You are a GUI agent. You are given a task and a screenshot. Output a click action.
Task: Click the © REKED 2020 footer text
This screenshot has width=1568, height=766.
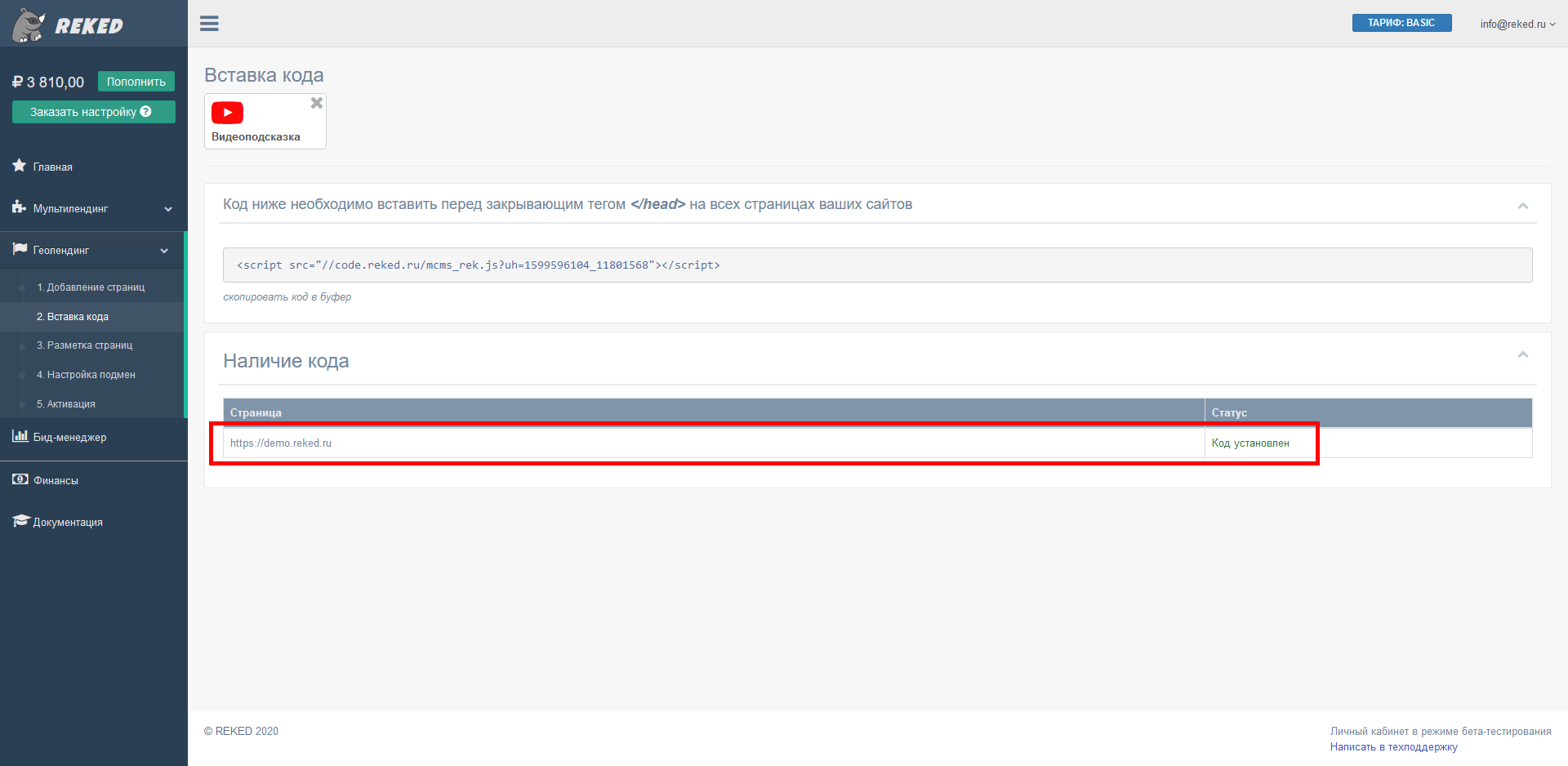pyautogui.click(x=241, y=731)
